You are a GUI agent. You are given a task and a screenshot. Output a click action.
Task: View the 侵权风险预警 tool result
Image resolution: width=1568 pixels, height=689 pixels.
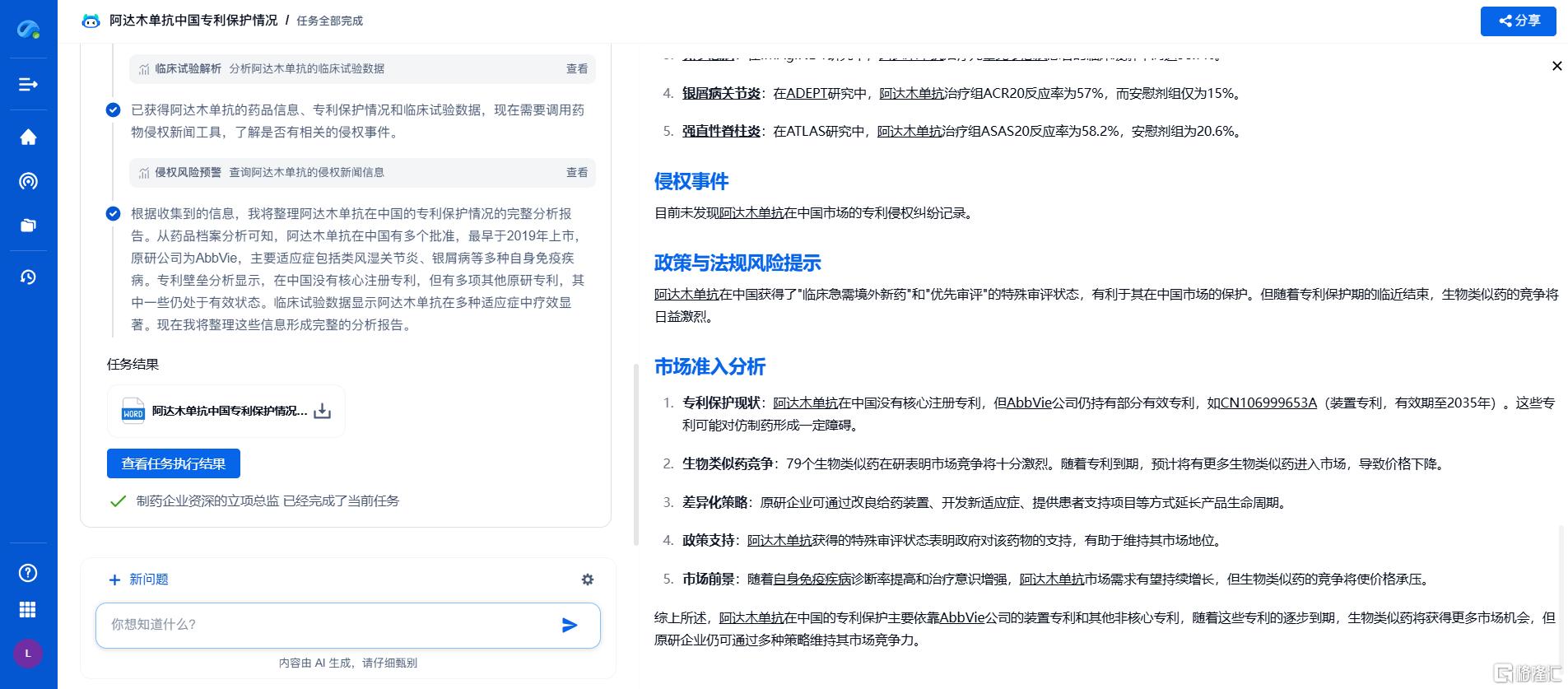pyautogui.click(x=577, y=173)
